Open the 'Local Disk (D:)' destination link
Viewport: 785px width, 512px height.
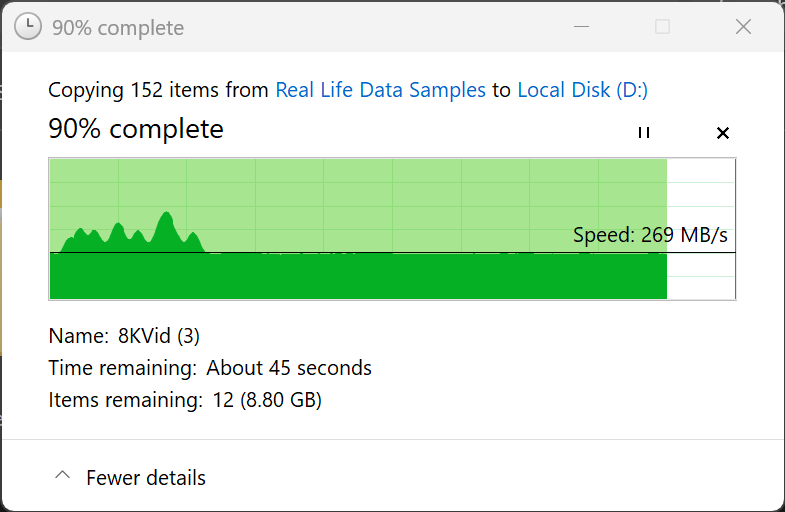(x=582, y=90)
